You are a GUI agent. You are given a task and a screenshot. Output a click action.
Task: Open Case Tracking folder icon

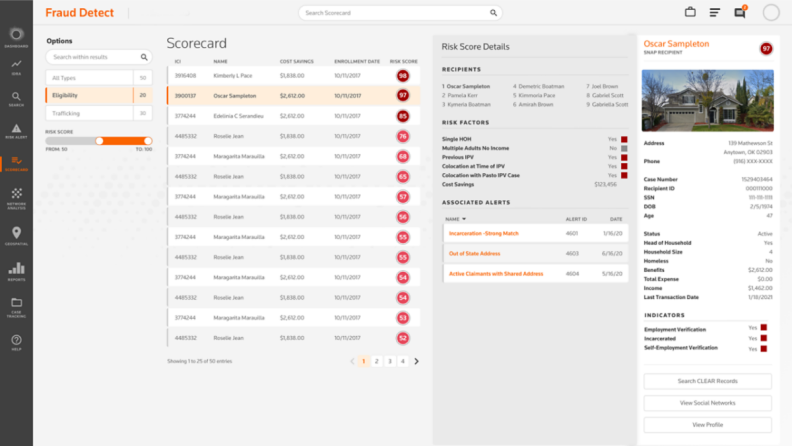[16, 304]
